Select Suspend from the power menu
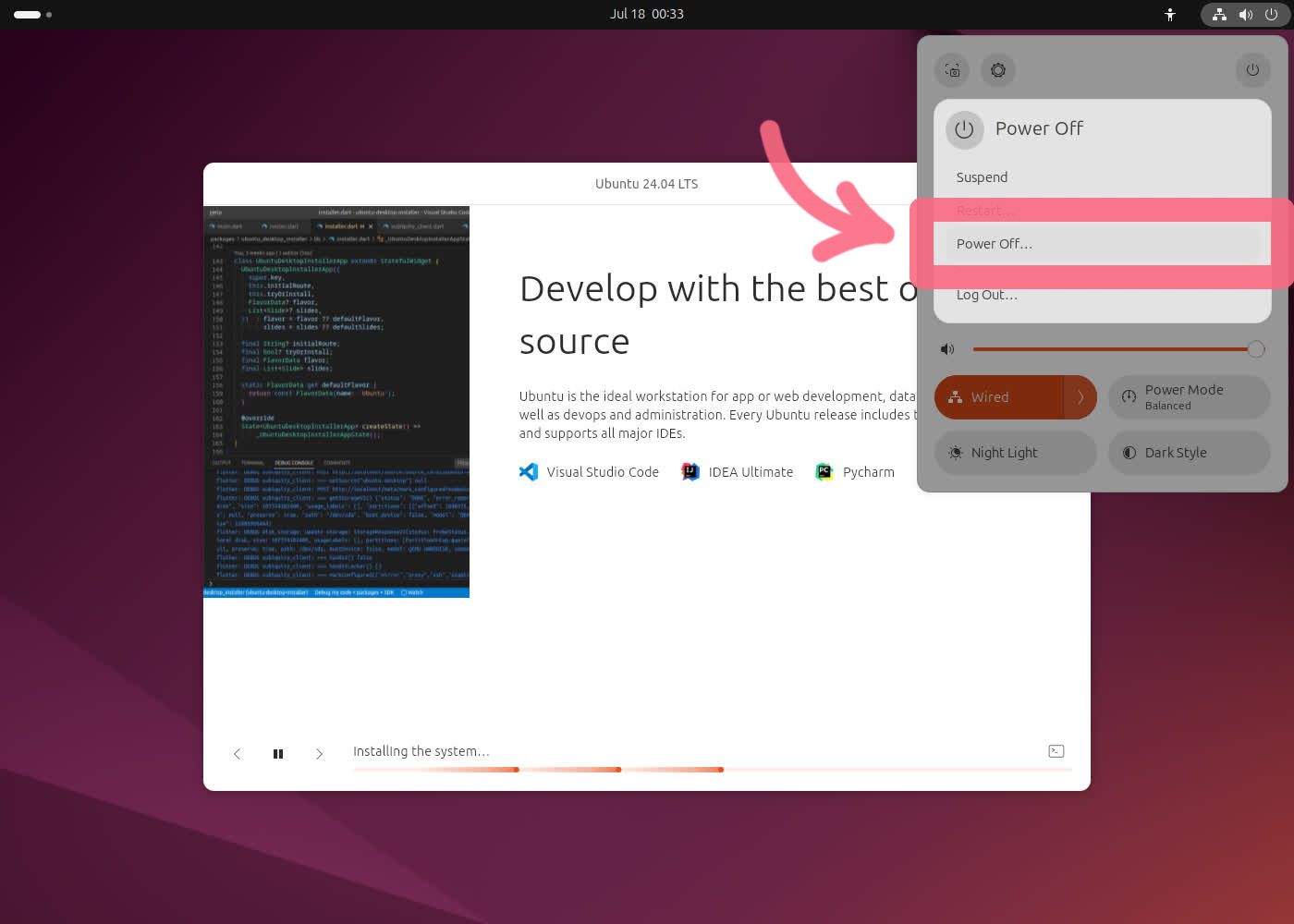Screen dimensions: 1294x924 point(982,177)
